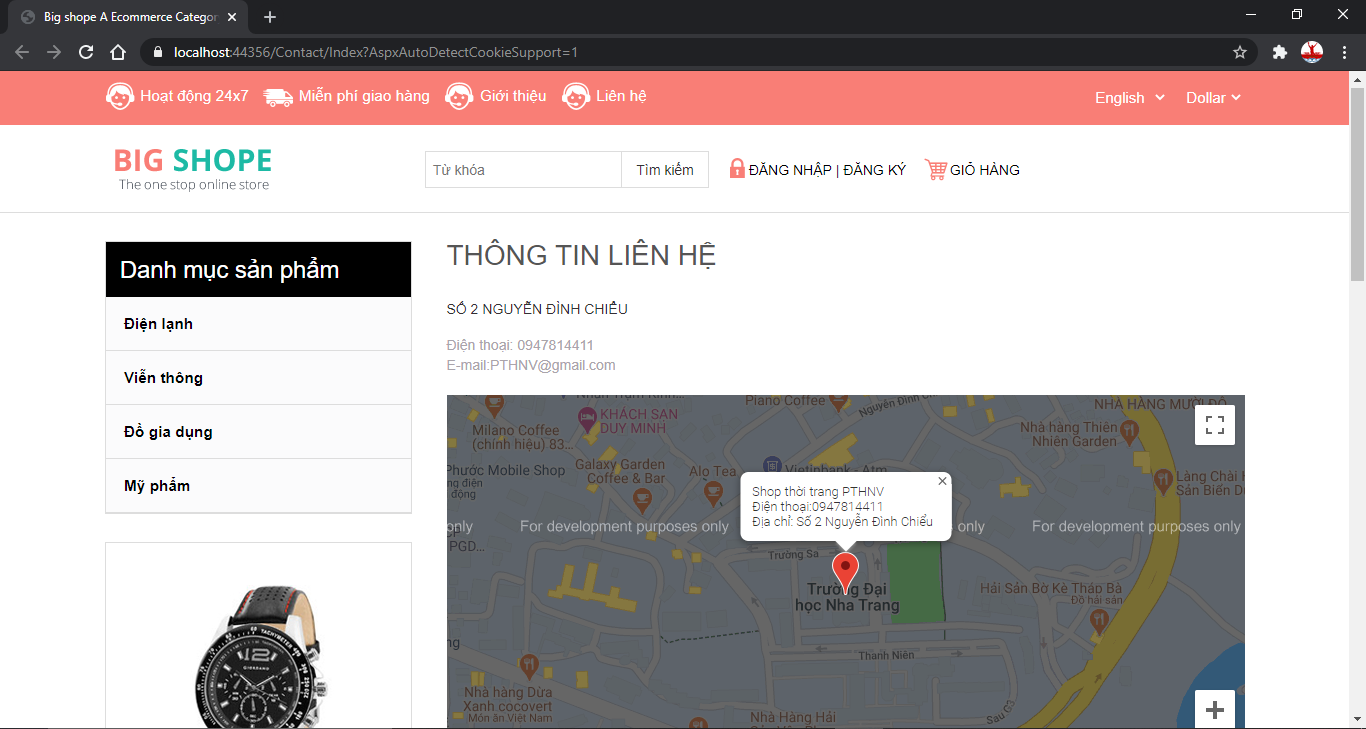View site information lock icon
This screenshot has height=729, width=1366.
158,52
